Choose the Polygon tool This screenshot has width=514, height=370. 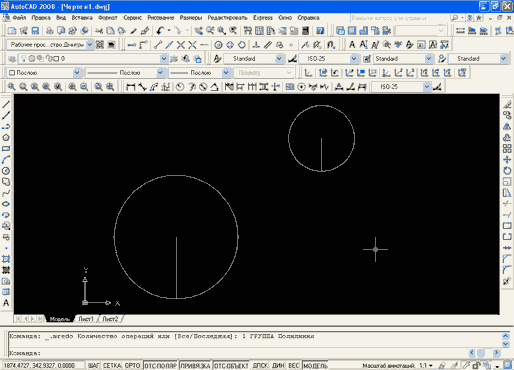click(x=6, y=137)
